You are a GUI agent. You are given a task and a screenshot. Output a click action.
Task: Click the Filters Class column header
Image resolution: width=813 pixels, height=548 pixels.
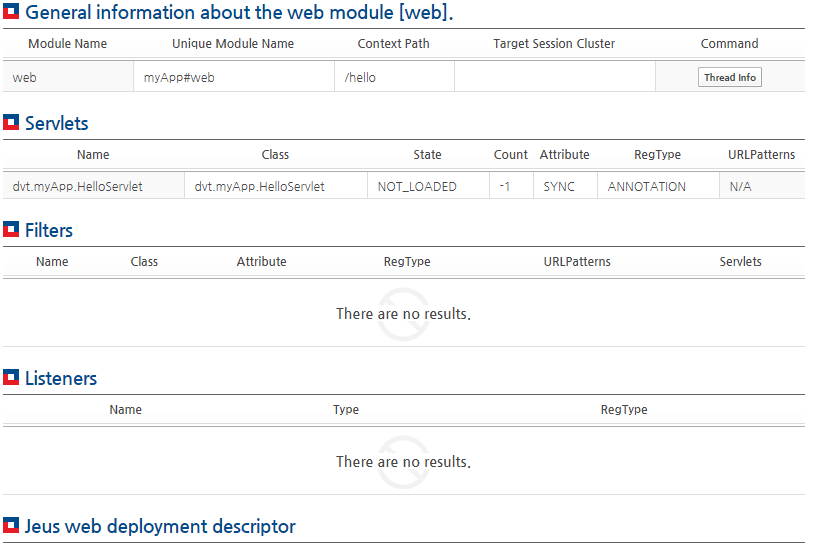pyautogui.click(x=144, y=261)
